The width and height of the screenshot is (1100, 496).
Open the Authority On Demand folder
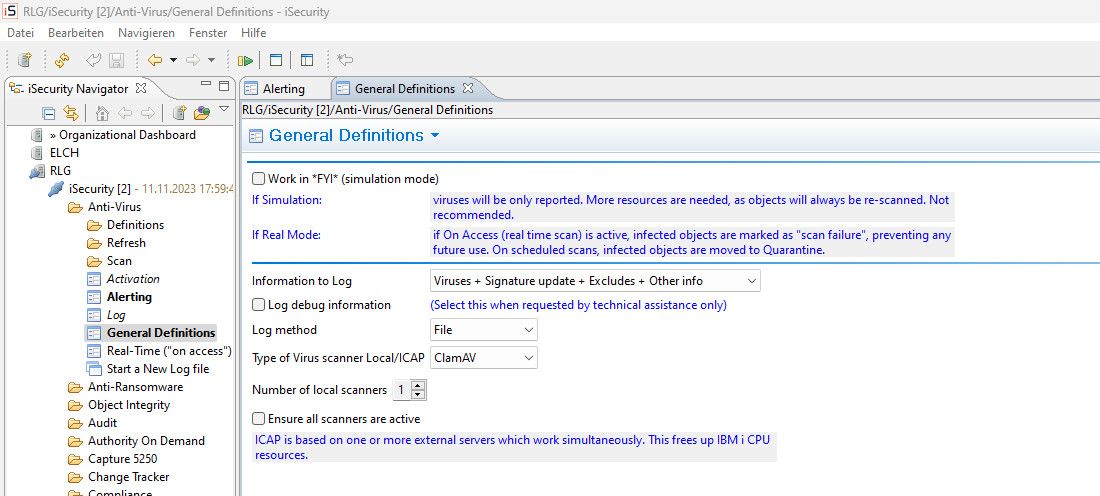click(147, 441)
